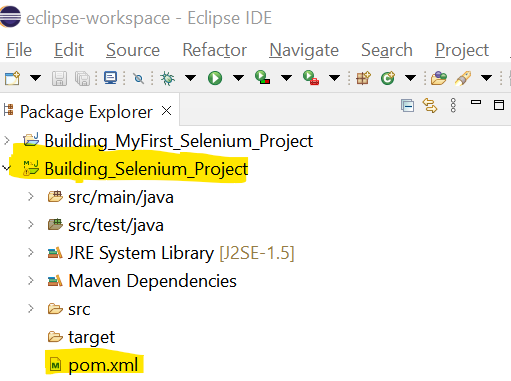This screenshot has height=381, width=511.
Task: Close the Package Explorer view
Action: tap(166, 111)
